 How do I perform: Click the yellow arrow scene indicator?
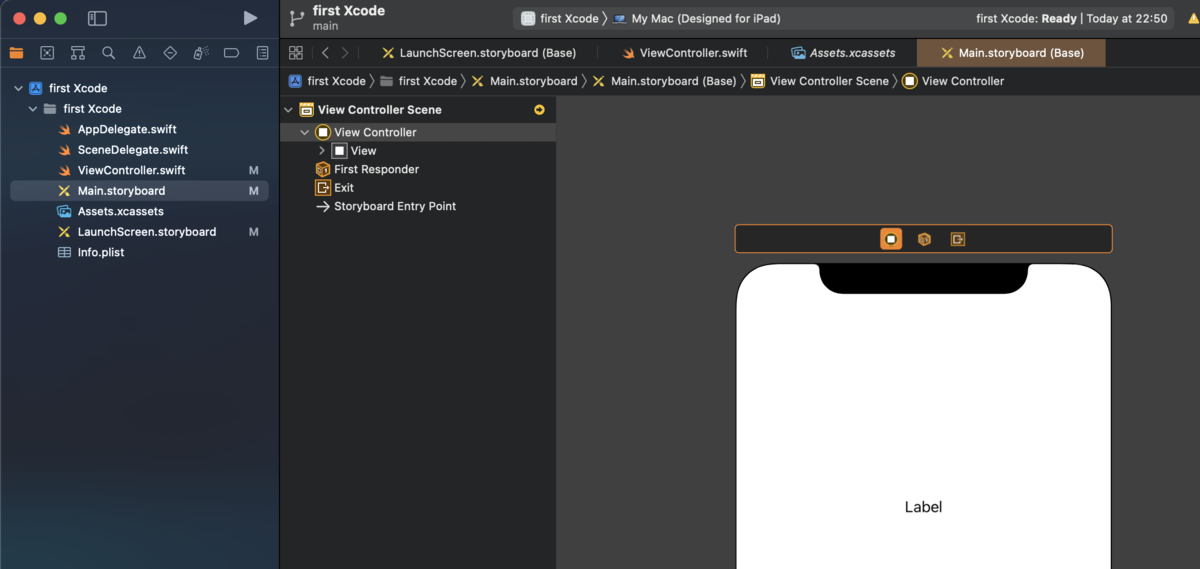pos(540,110)
